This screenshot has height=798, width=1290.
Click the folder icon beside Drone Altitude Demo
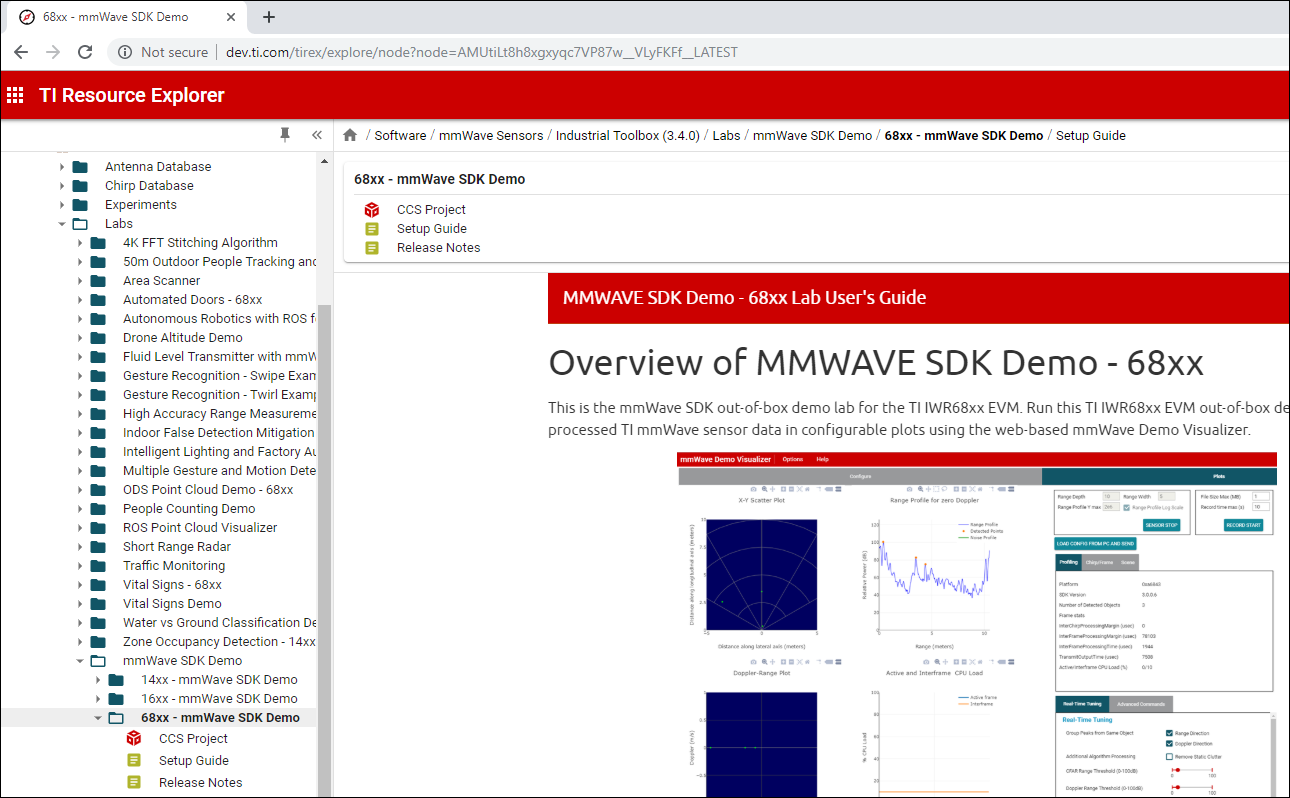99,338
